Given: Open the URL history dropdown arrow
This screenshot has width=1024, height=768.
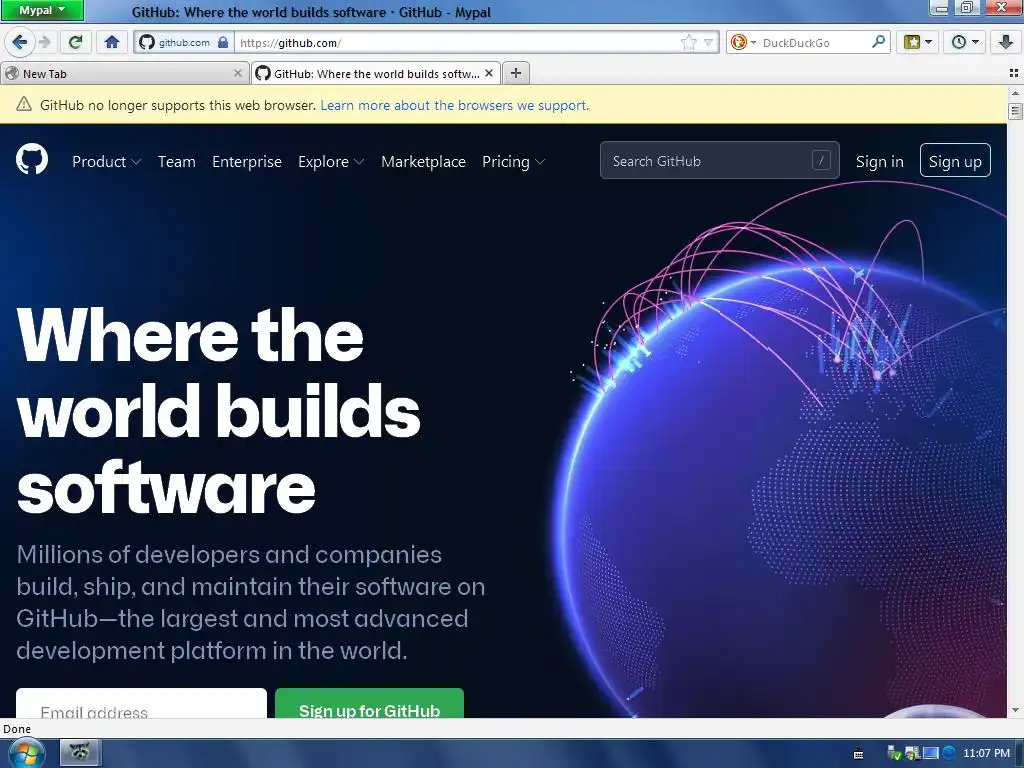Looking at the screenshot, I should click(709, 42).
